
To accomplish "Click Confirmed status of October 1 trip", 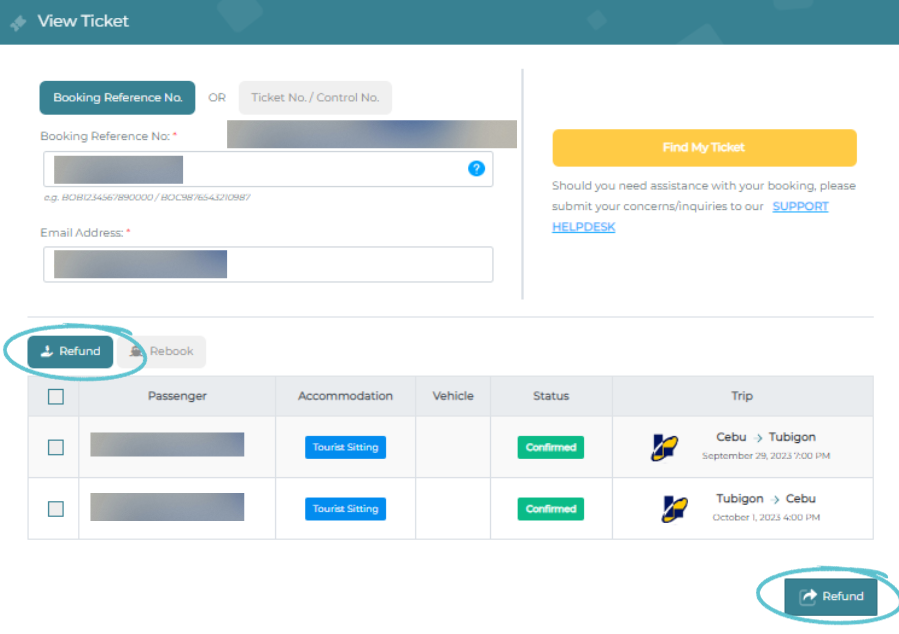I will point(551,508).
